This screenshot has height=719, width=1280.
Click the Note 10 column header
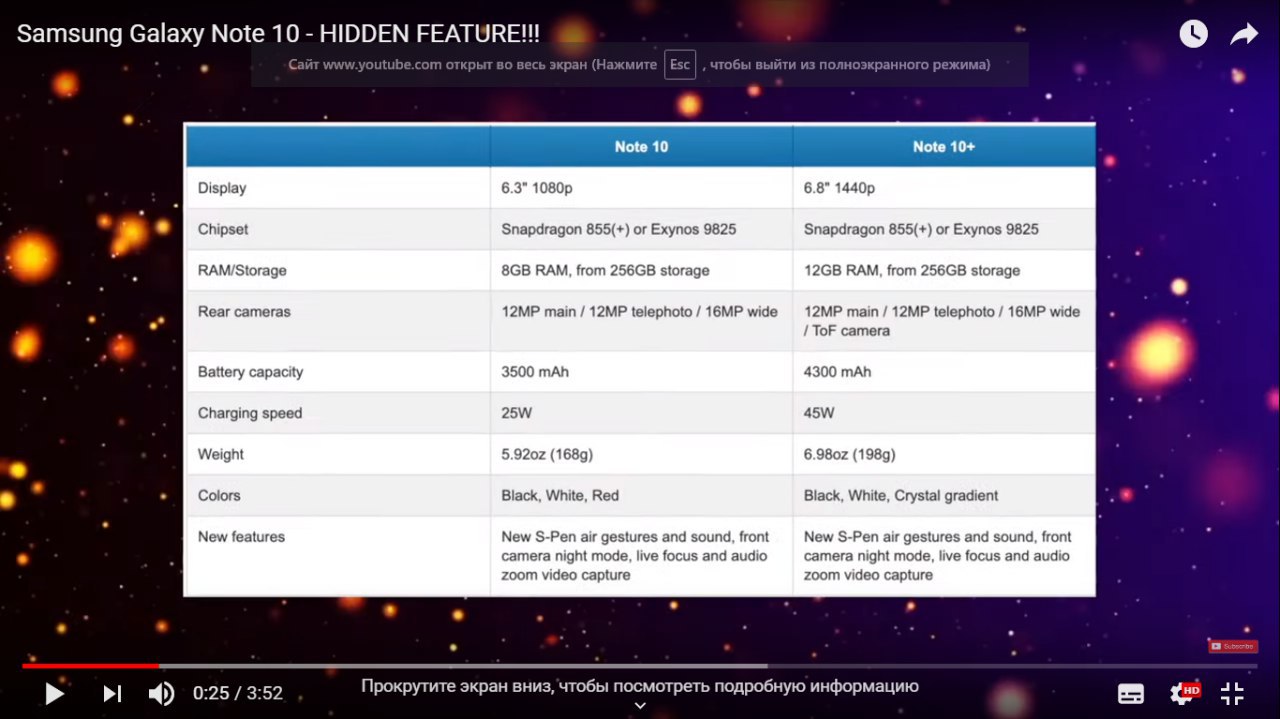click(641, 146)
